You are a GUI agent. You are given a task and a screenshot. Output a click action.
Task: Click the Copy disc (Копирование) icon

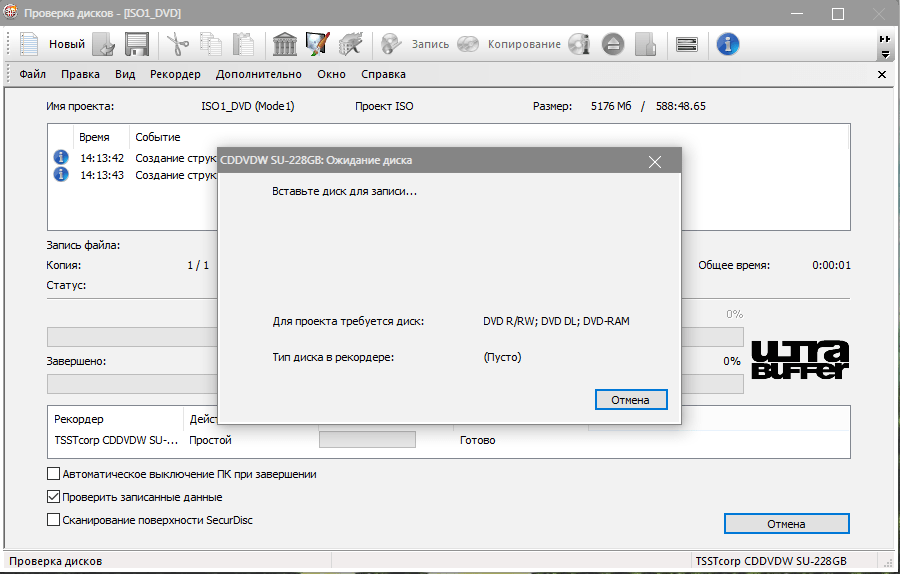(468, 44)
